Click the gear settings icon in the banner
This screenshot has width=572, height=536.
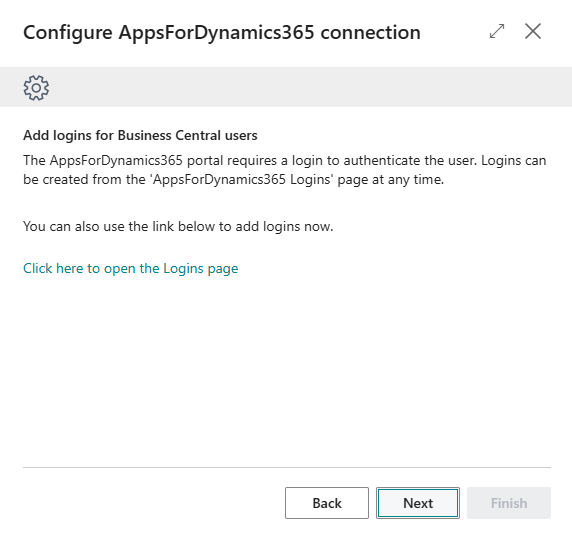36,88
